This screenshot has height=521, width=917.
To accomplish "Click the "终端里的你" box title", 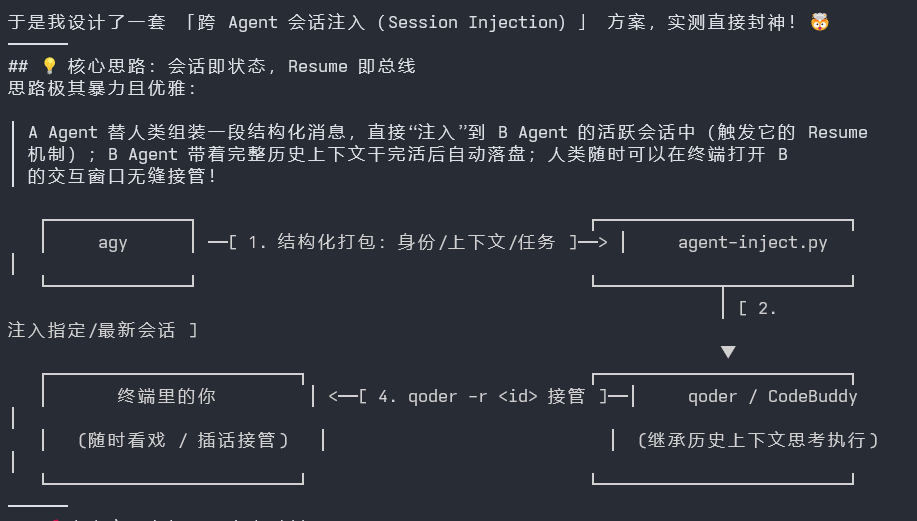I will pyautogui.click(x=167, y=396).
